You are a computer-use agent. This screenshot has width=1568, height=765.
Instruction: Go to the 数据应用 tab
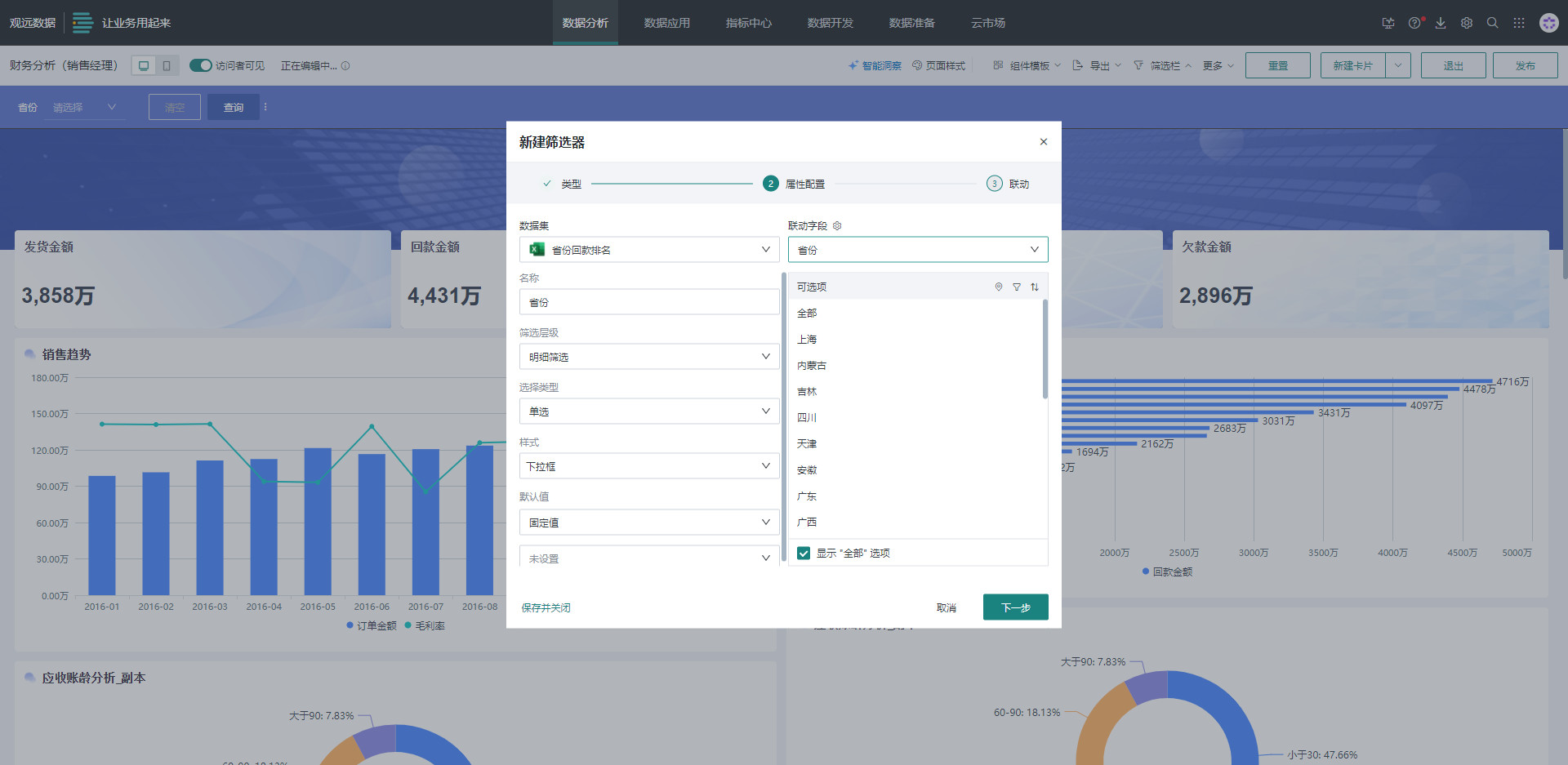(x=666, y=23)
